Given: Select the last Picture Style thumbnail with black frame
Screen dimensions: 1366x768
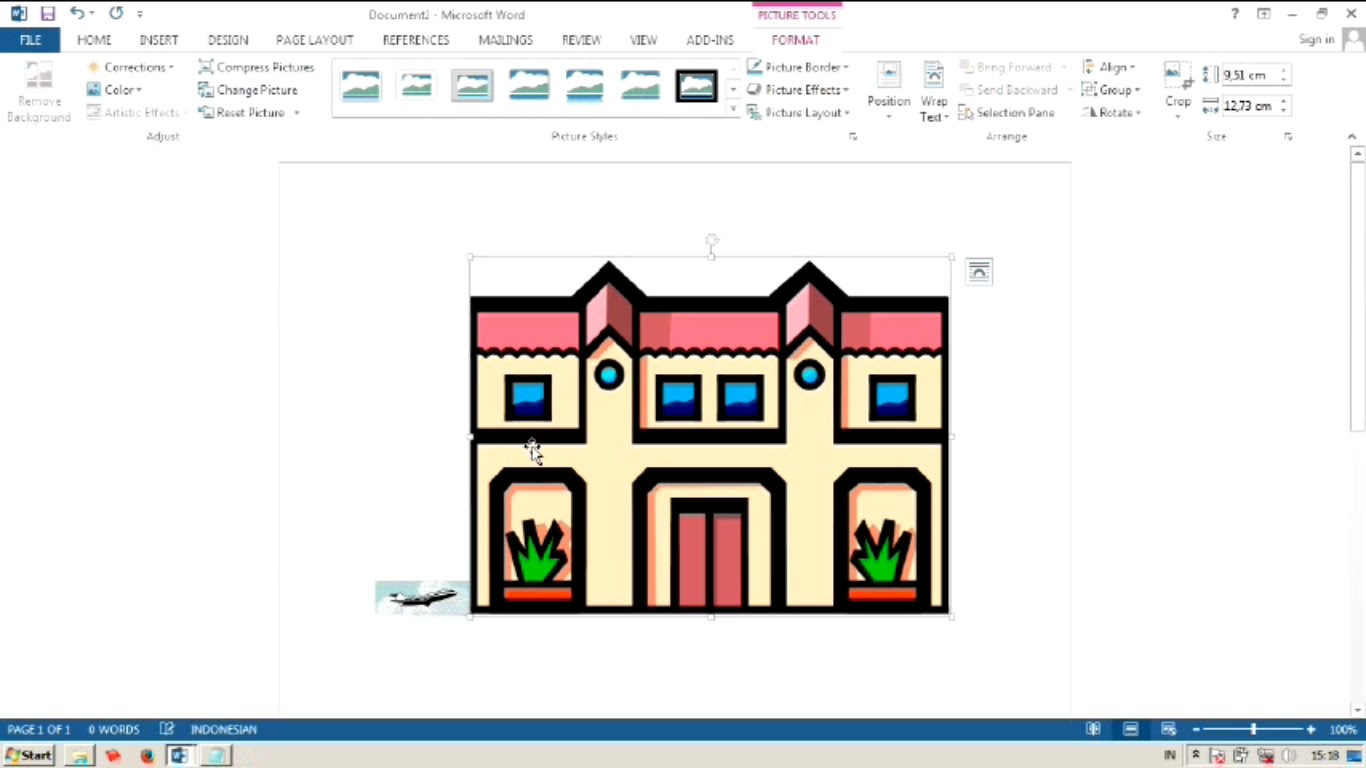Looking at the screenshot, I should point(696,85).
